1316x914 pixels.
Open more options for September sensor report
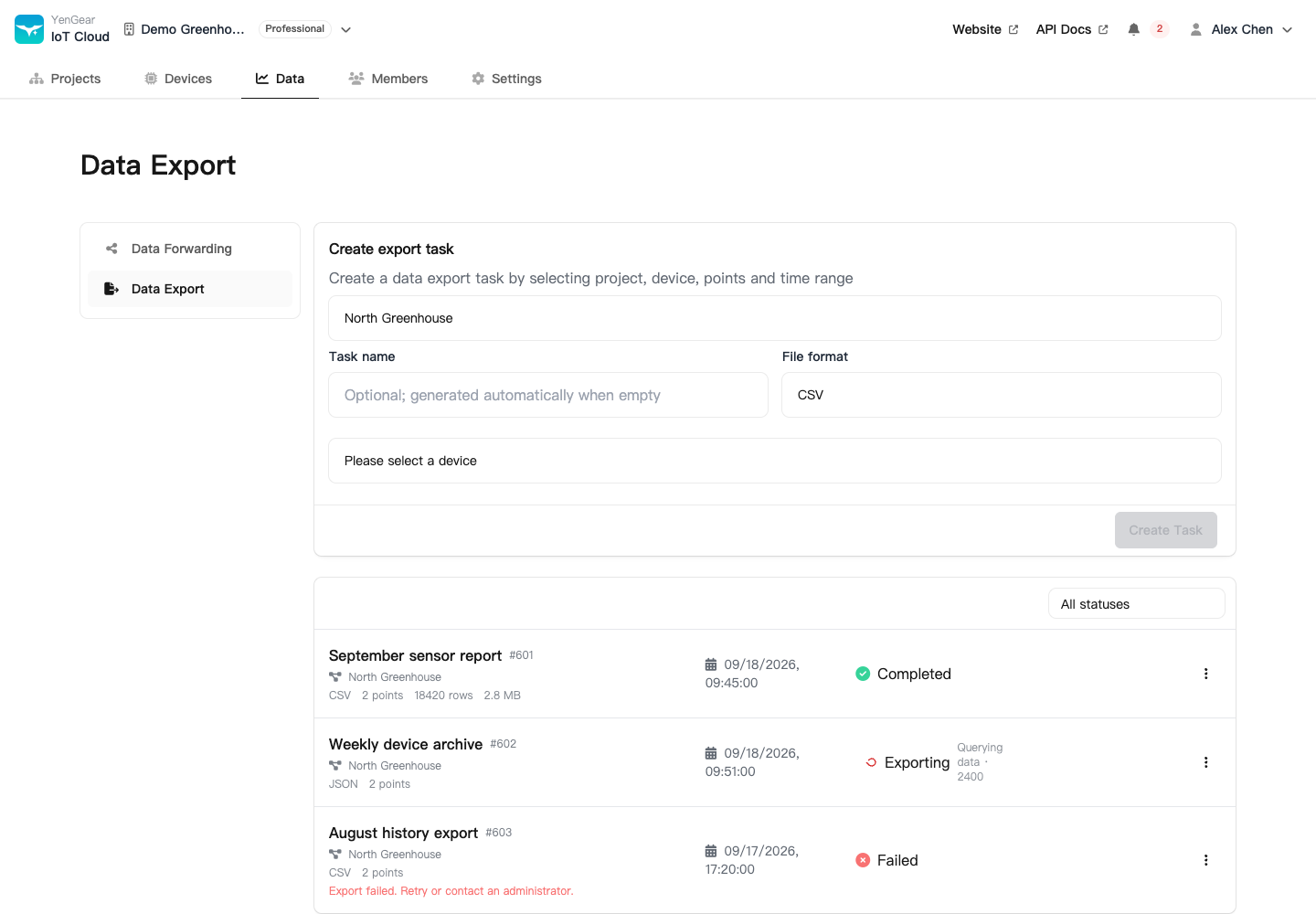[x=1205, y=674]
